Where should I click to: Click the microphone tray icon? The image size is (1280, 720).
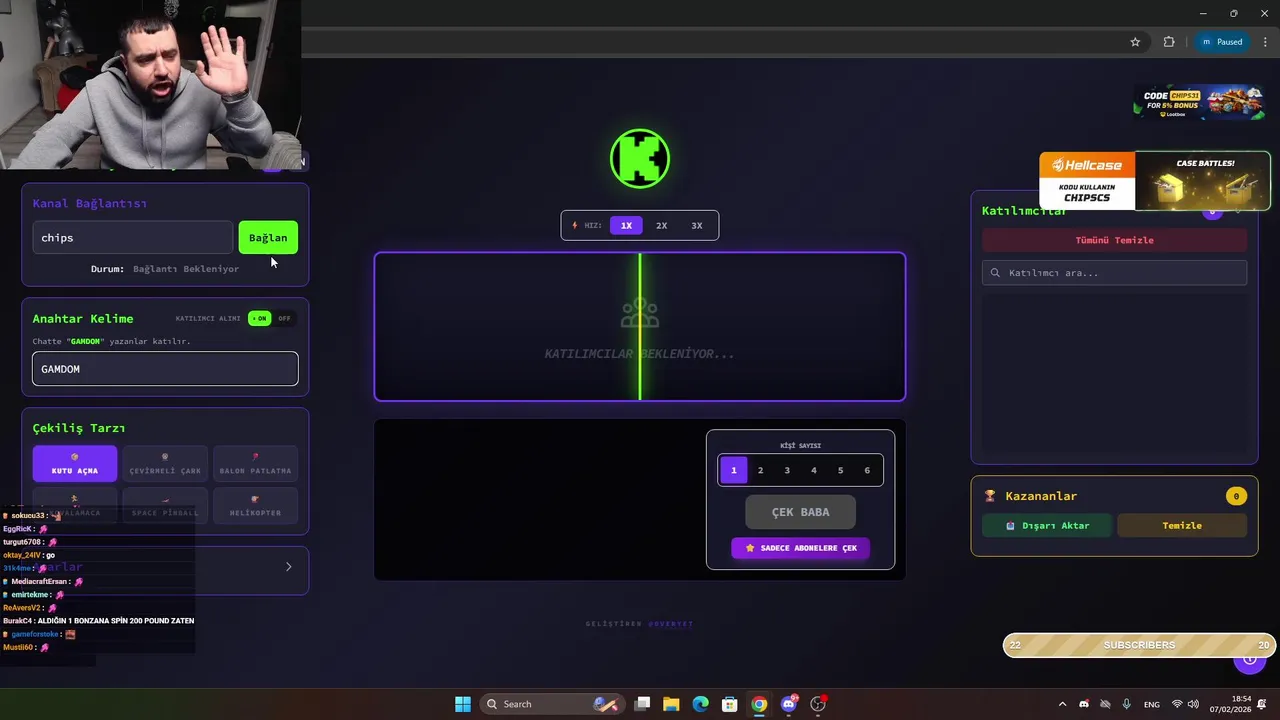pos(1127,704)
